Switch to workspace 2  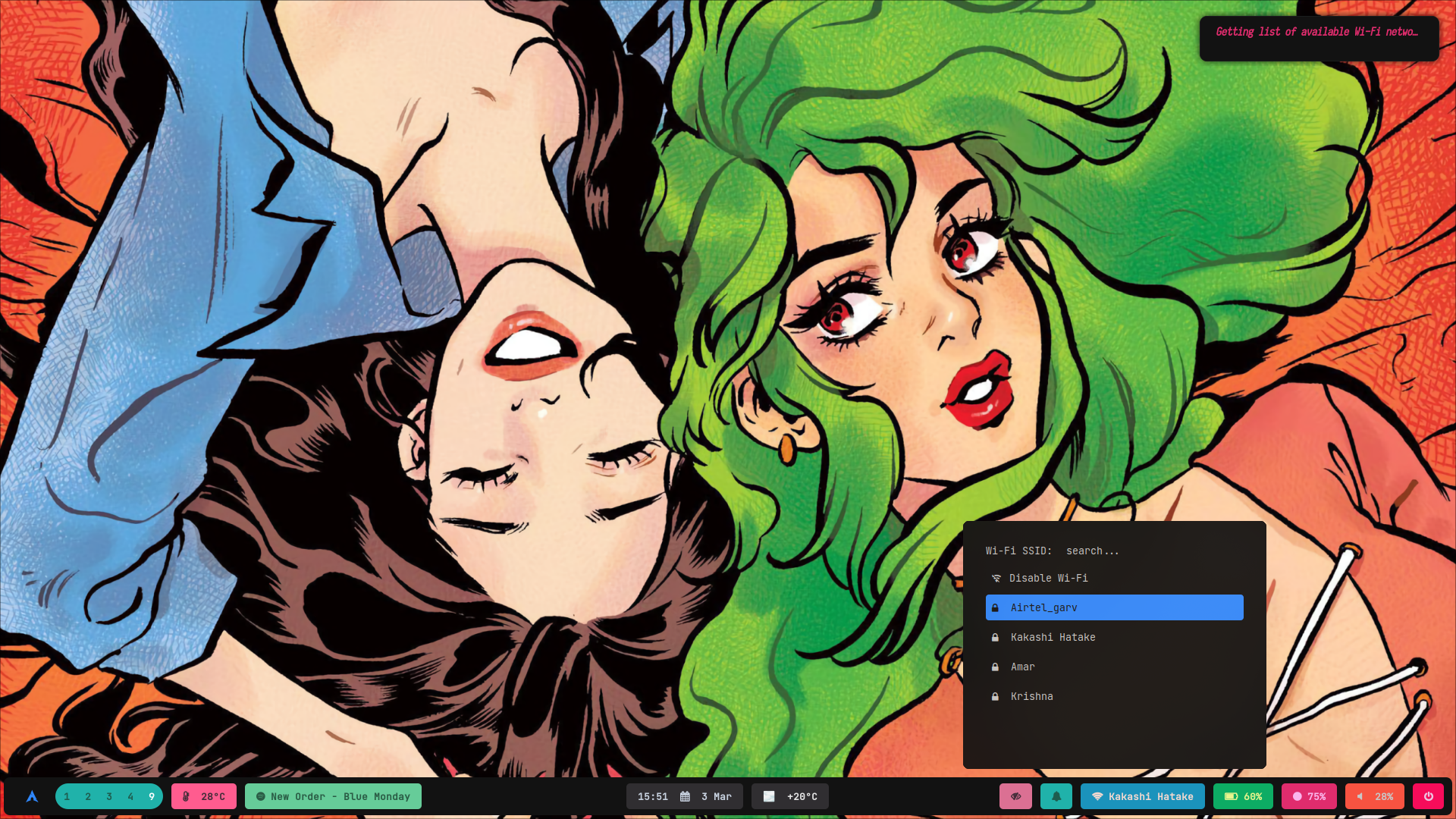88,796
